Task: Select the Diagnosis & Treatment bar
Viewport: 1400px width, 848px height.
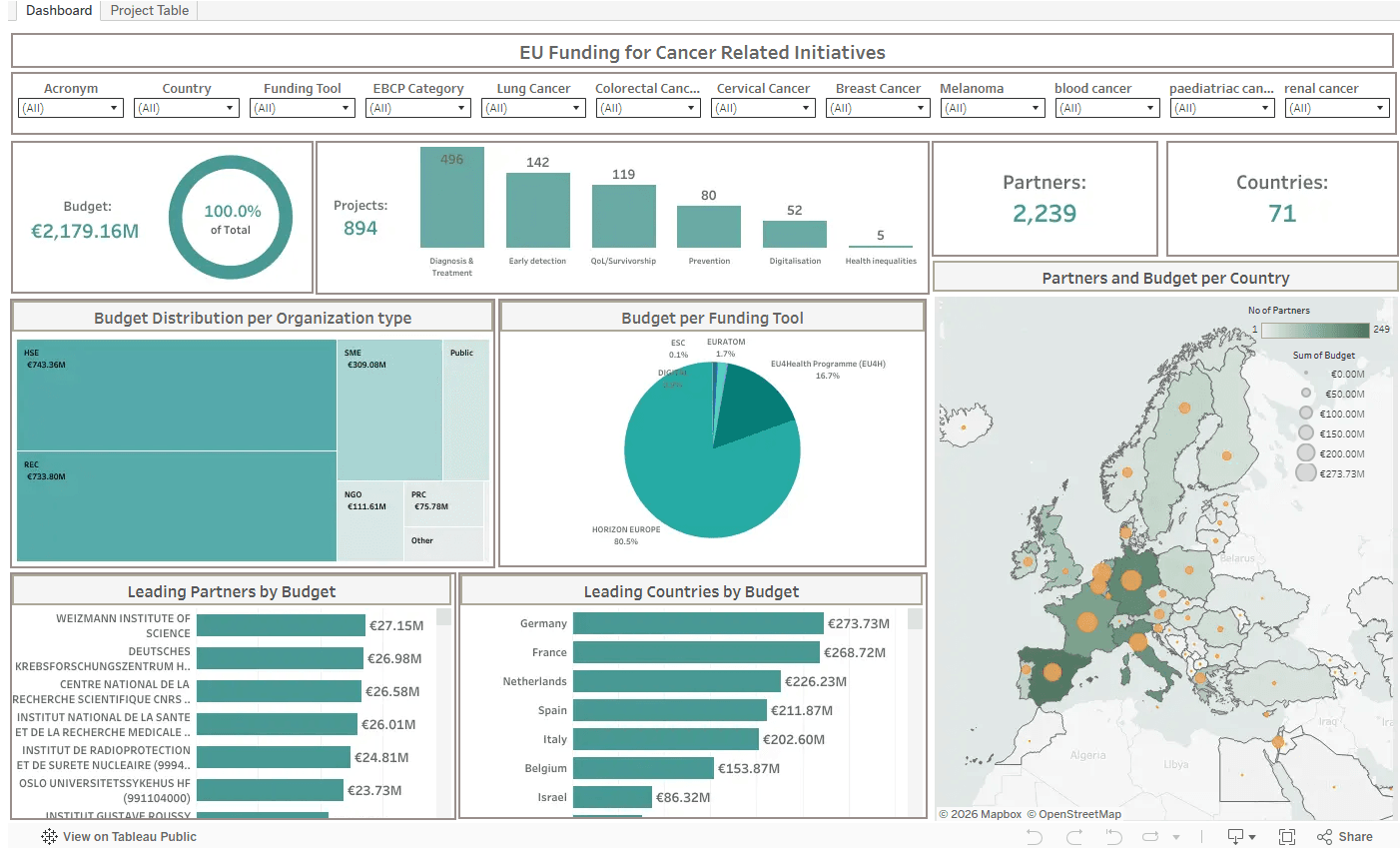Action: point(452,197)
